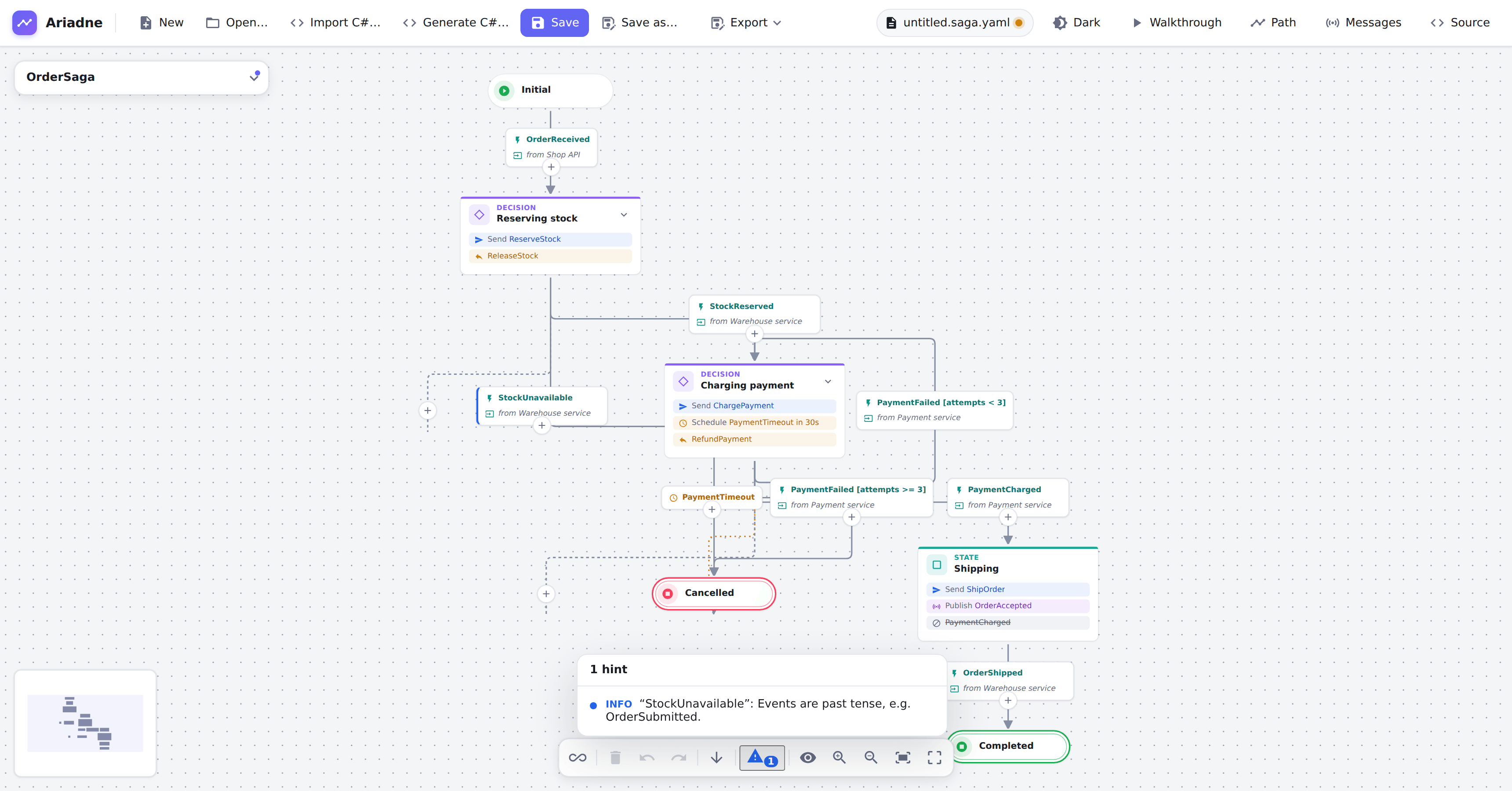The height and width of the screenshot is (791, 1512).
Task: Click the untitled.saga.yaml file name pill
Action: point(955,22)
